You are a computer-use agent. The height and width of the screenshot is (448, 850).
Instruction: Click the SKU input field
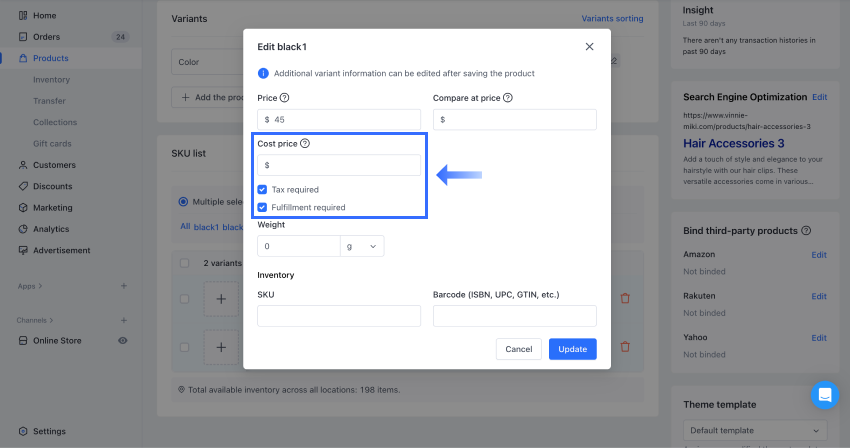(339, 316)
